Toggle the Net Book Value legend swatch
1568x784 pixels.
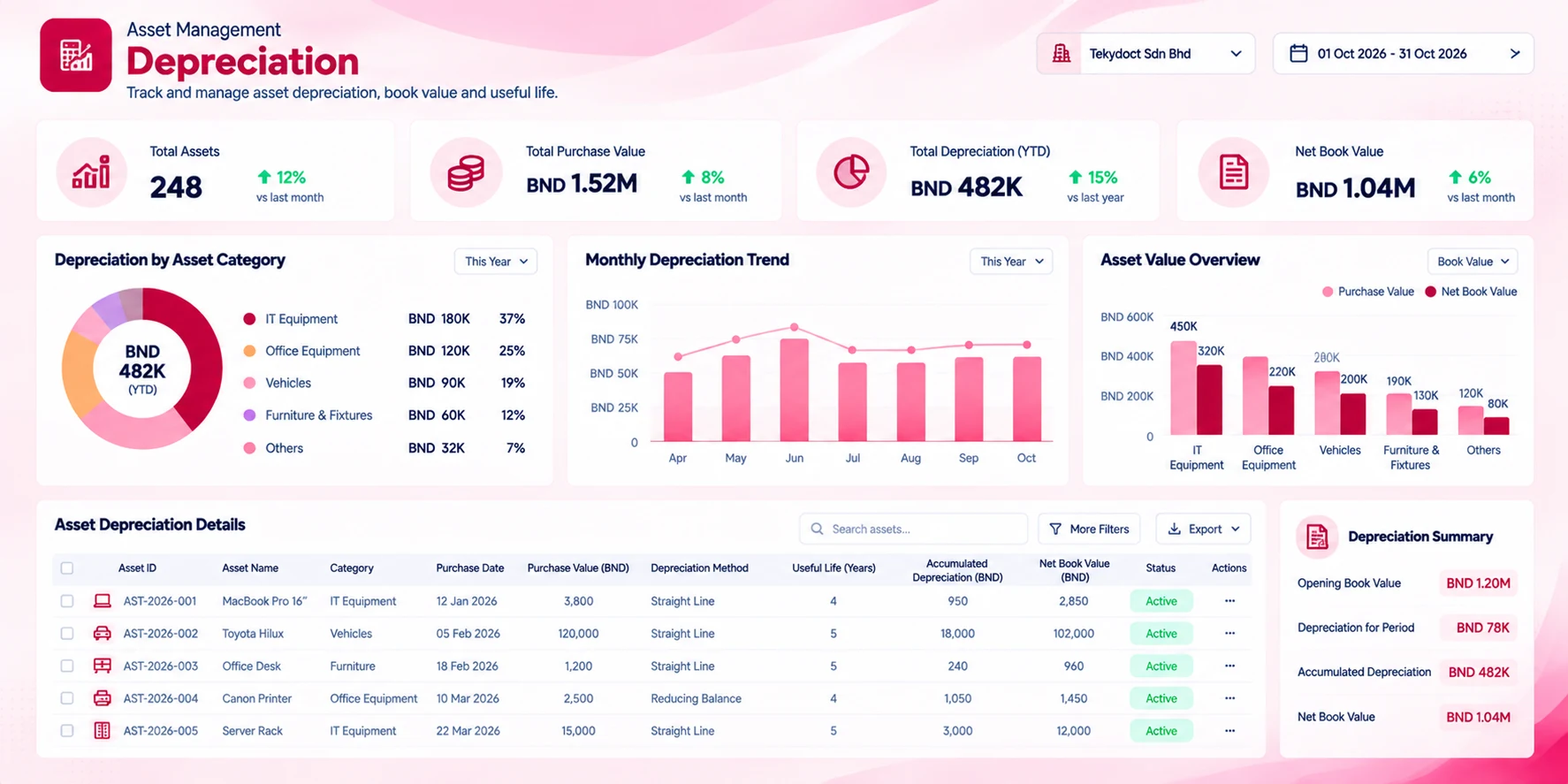pos(1430,292)
